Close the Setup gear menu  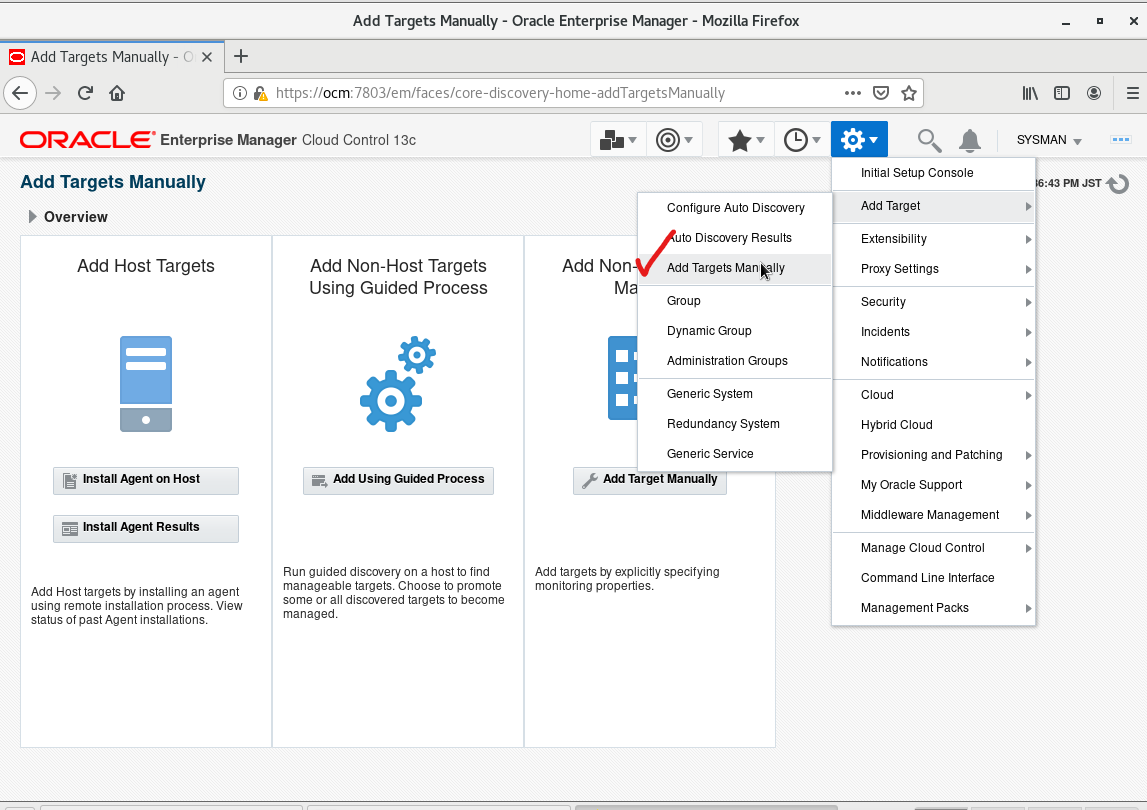[859, 140]
